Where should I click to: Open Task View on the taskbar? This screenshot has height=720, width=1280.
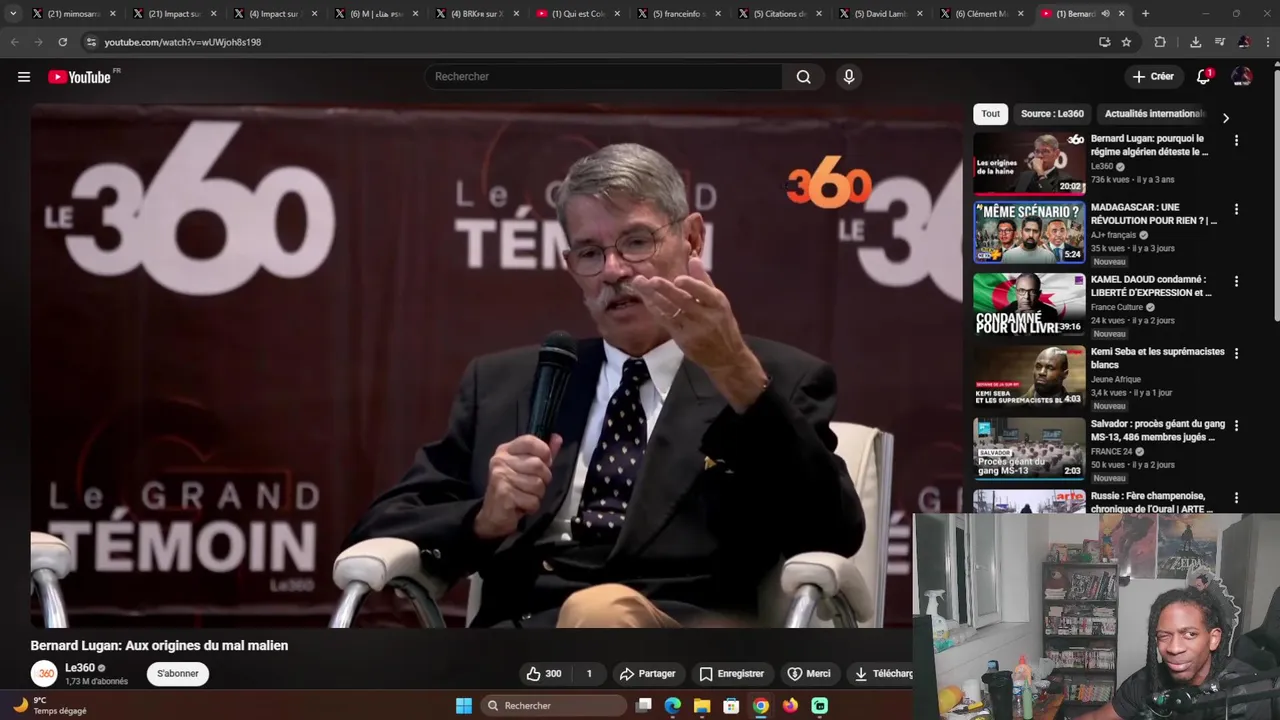[644, 706]
